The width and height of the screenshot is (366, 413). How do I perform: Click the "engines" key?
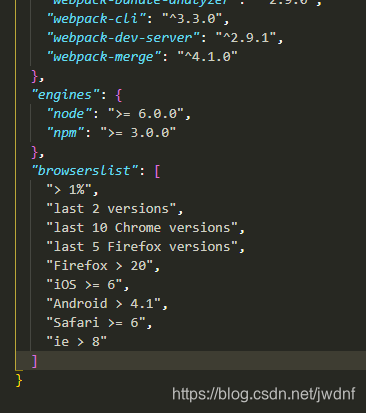pyautogui.click(x=65, y=95)
